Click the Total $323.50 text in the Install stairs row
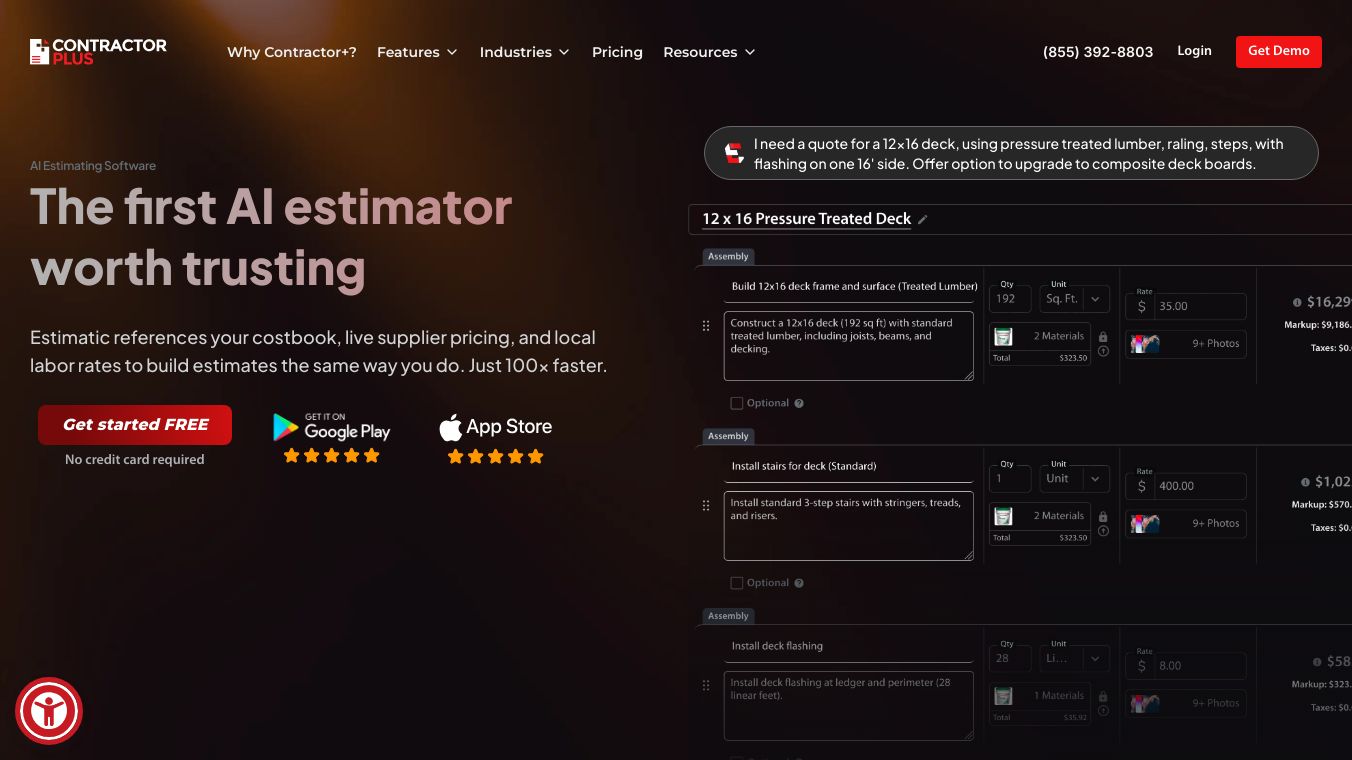Viewport: 1352px width, 760px height. click(1040, 538)
